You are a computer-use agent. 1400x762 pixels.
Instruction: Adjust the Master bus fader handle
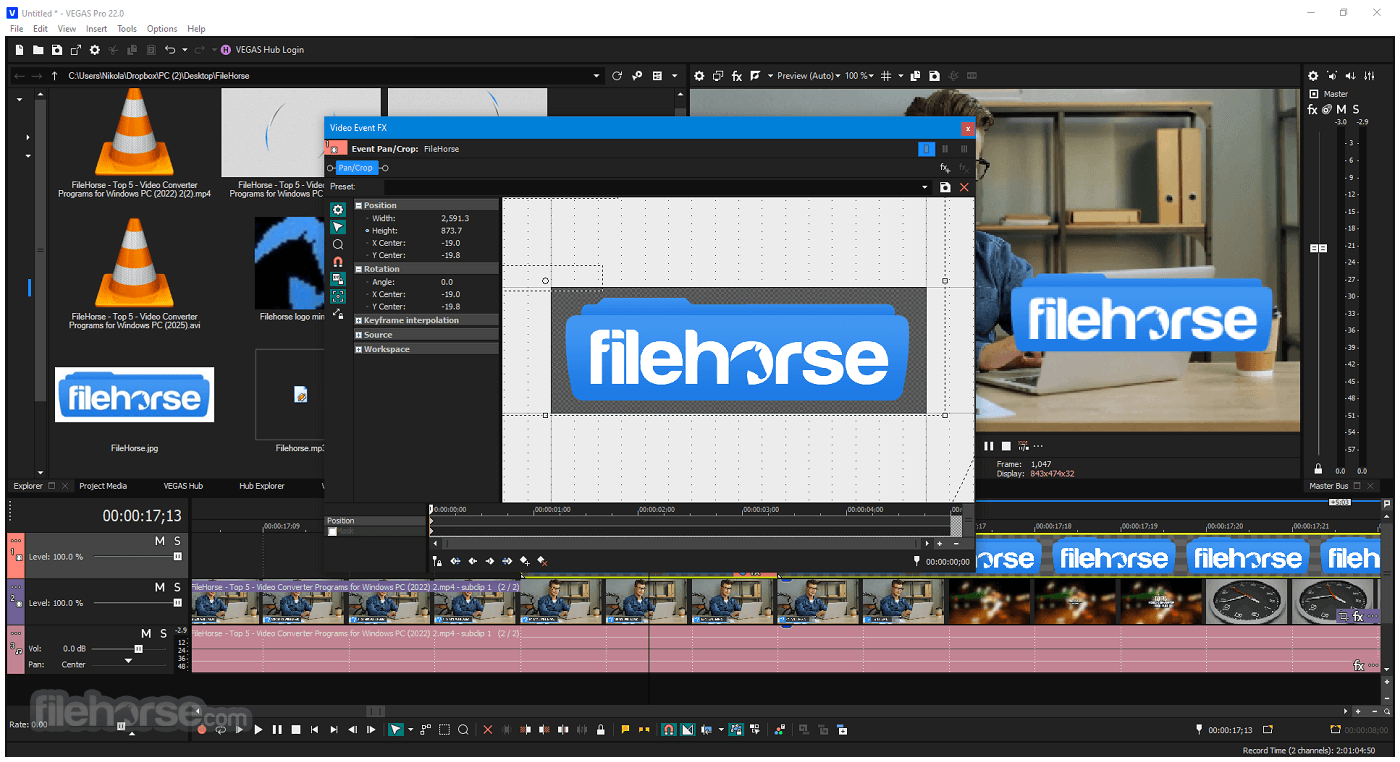pyautogui.click(x=1319, y=248)
